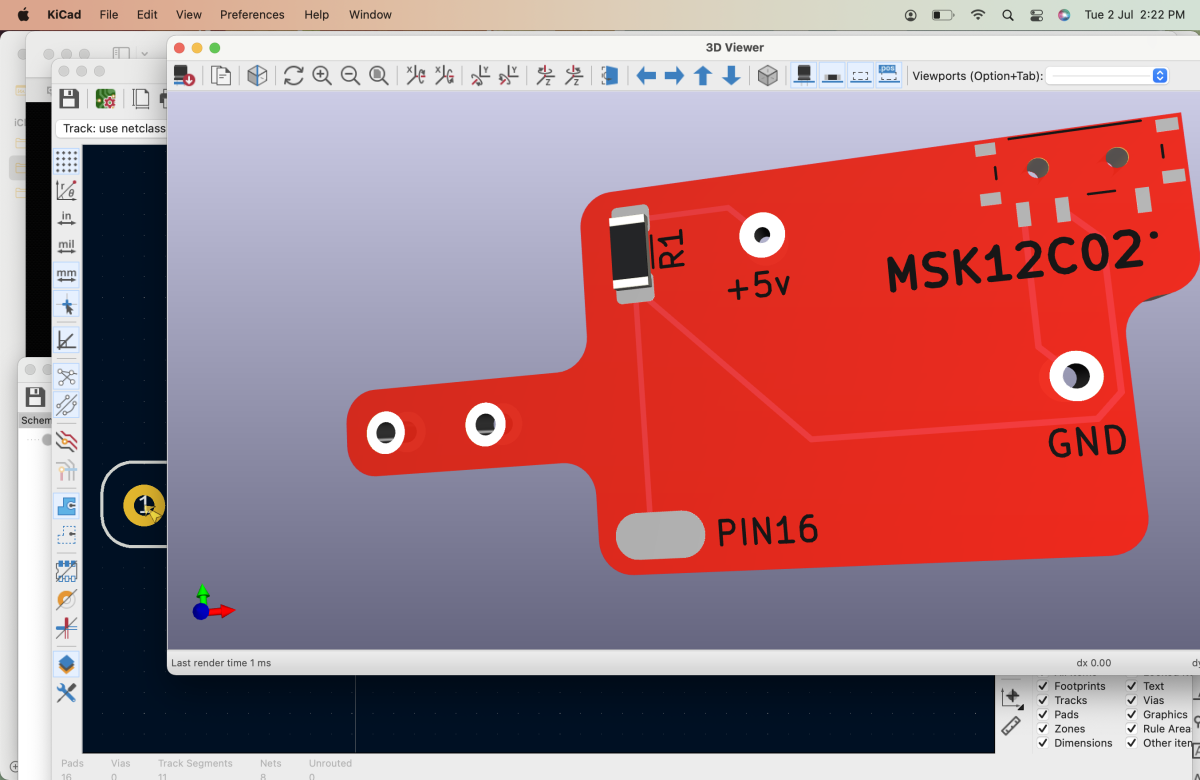This screenshot has width=1200, height=780.
Task: Click the KiCad application menu
Action: [x=65, y=15]
